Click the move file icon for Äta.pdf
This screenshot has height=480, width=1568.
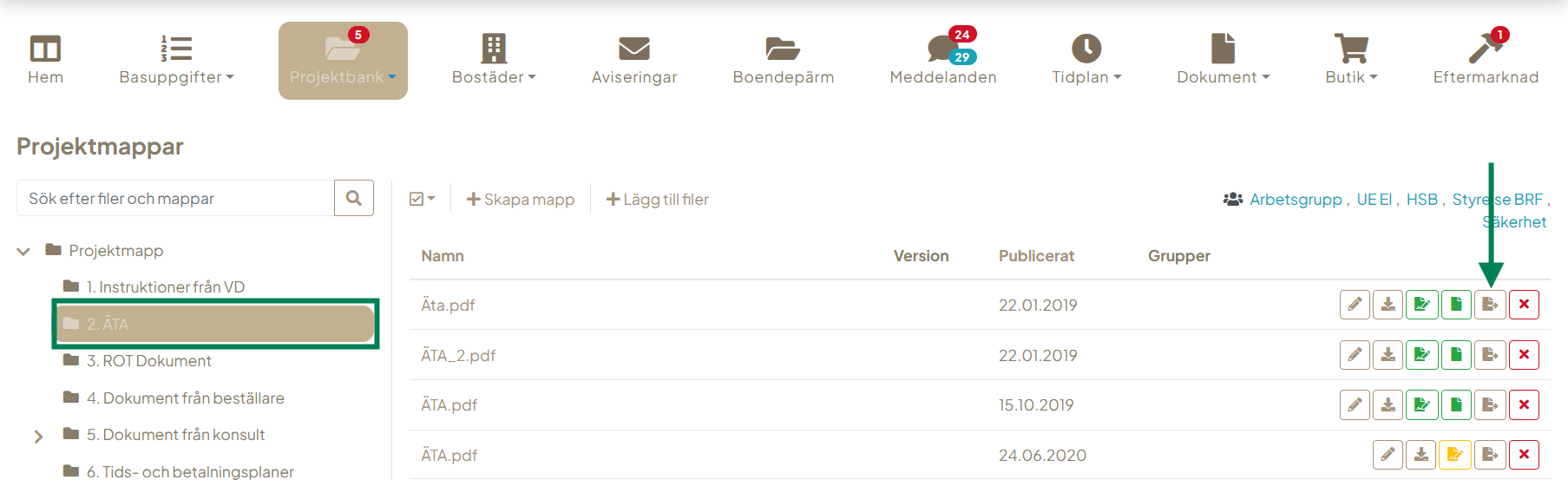coord(1490,305)
